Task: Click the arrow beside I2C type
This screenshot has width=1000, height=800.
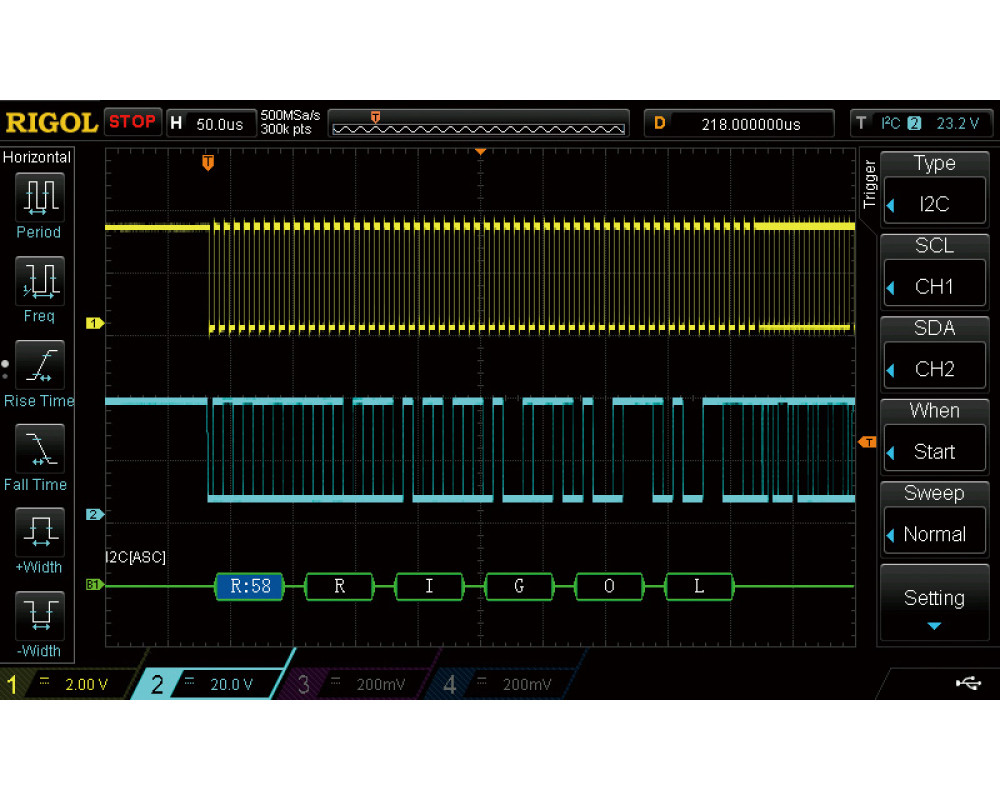Action: pos(891,205)
